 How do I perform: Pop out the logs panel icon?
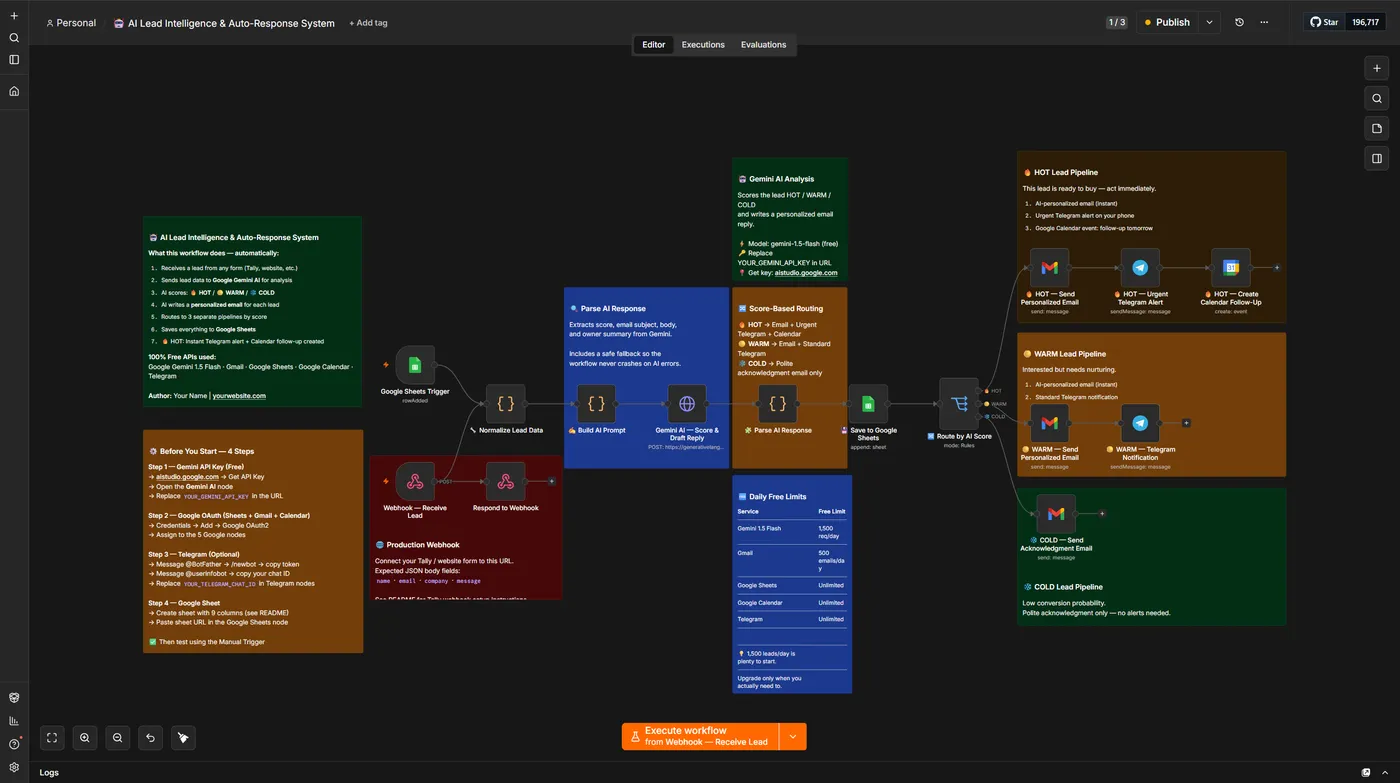[1366, 773]
